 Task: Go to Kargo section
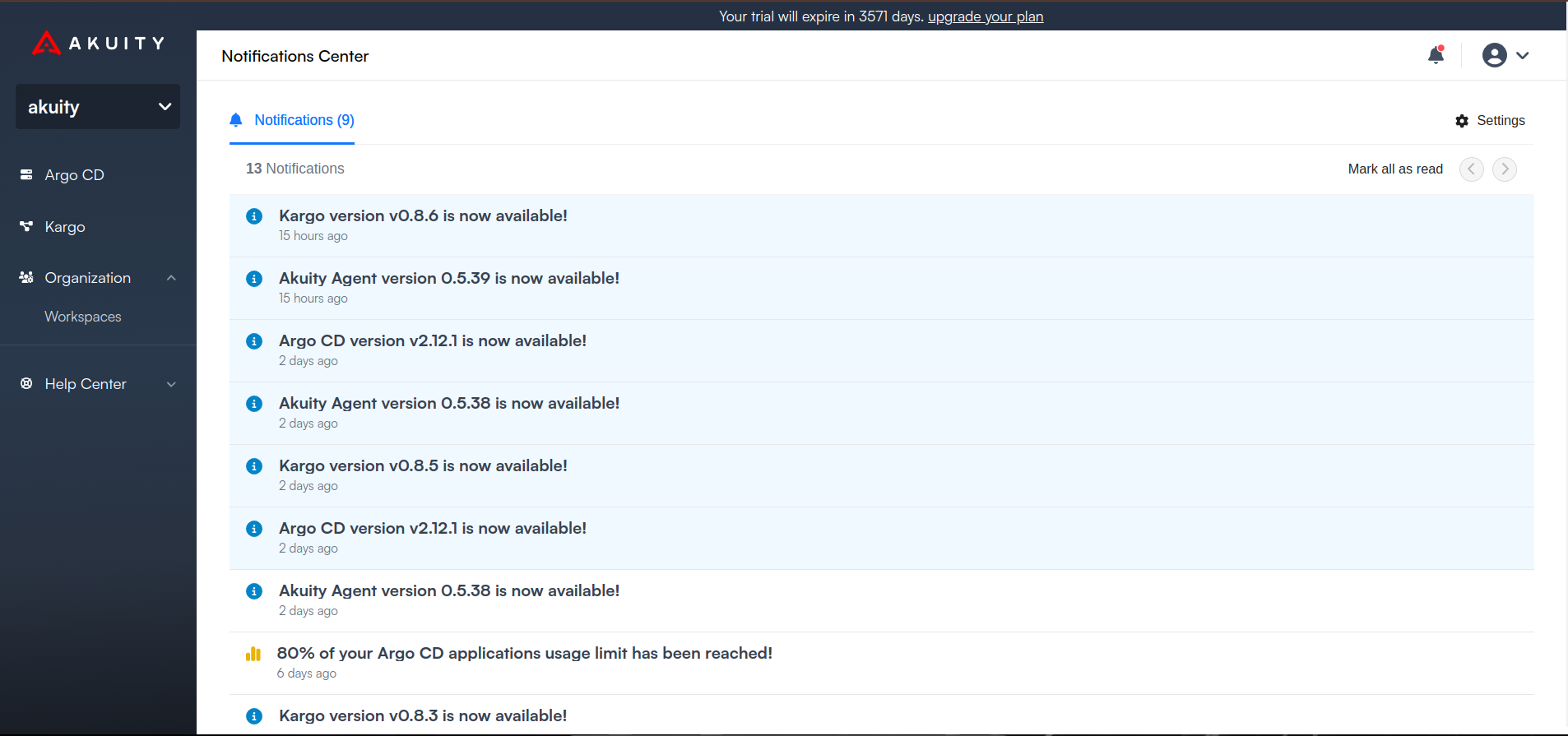pos(65,227)
